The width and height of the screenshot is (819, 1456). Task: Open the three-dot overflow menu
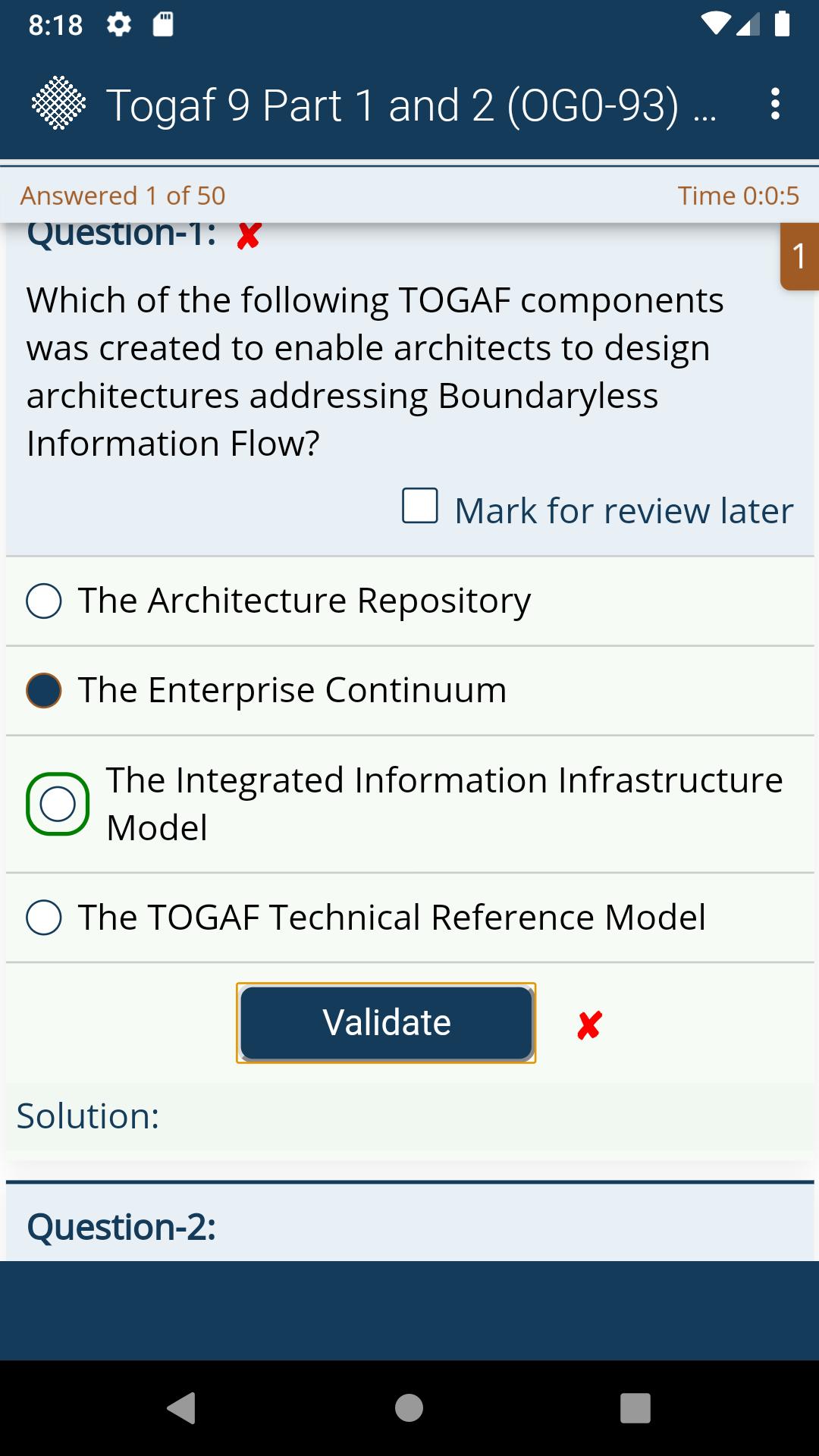pos(774,104)
